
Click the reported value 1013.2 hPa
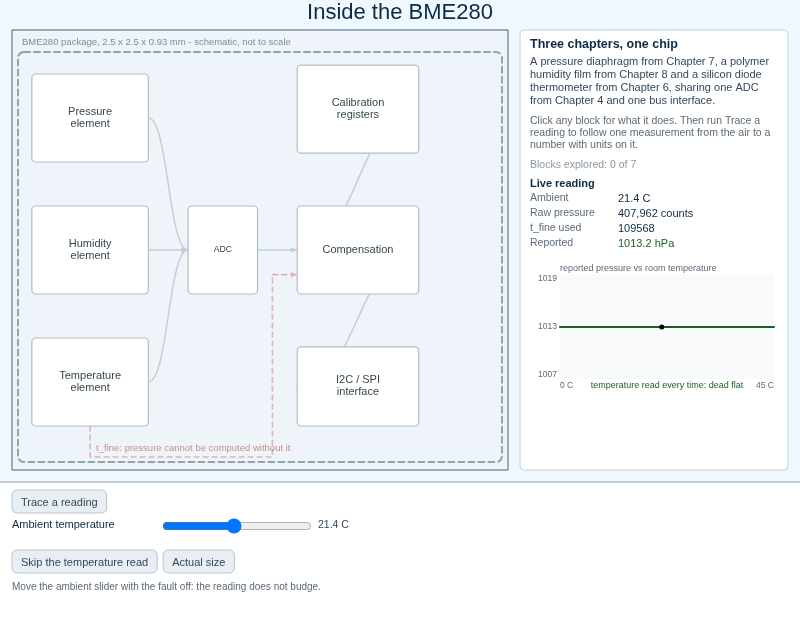(646, 243)
